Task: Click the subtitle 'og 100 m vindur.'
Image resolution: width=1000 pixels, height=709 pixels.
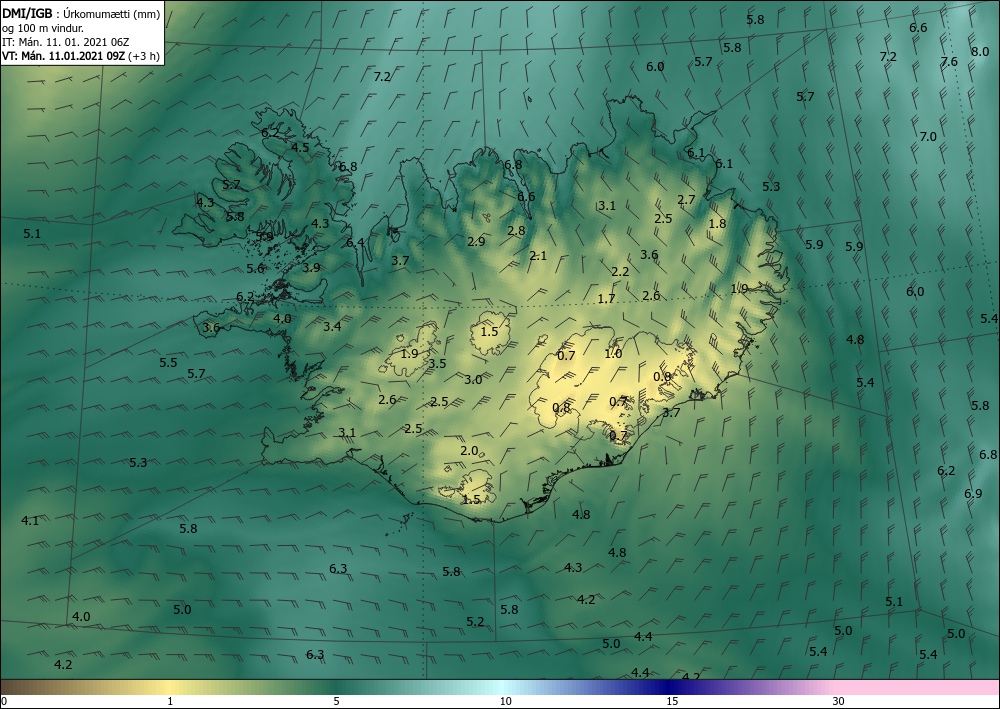Action: pos(42,28)
